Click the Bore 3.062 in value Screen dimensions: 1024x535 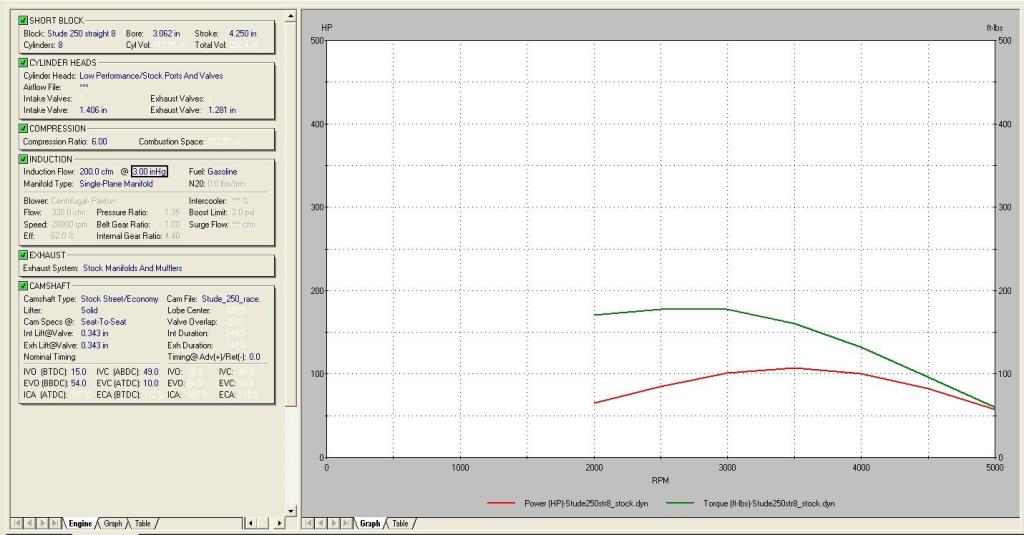click(166, 33)
